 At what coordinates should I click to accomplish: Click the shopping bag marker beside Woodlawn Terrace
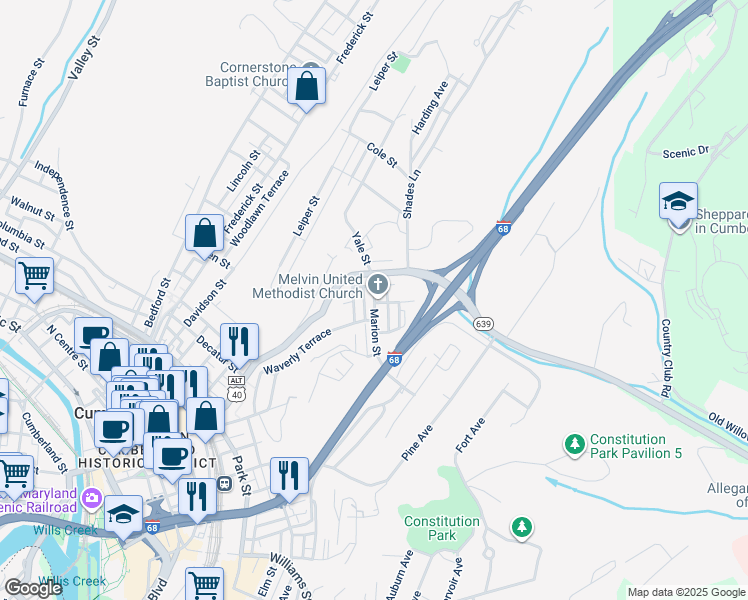tap(205, 234)
